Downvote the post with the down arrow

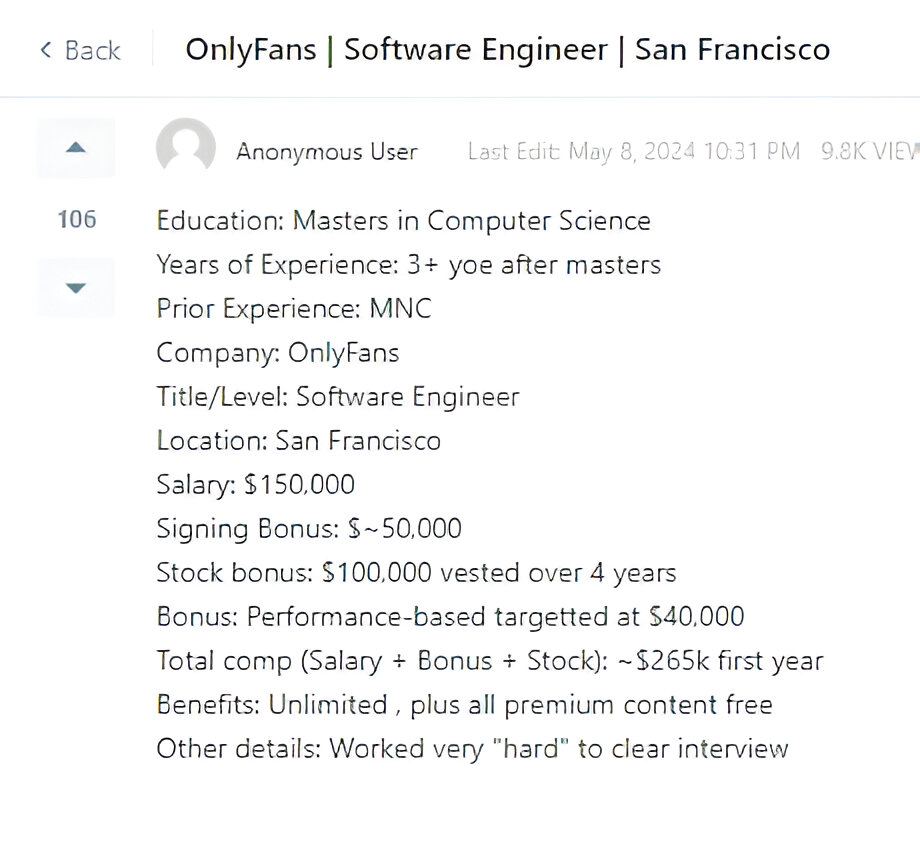point(75,288)
